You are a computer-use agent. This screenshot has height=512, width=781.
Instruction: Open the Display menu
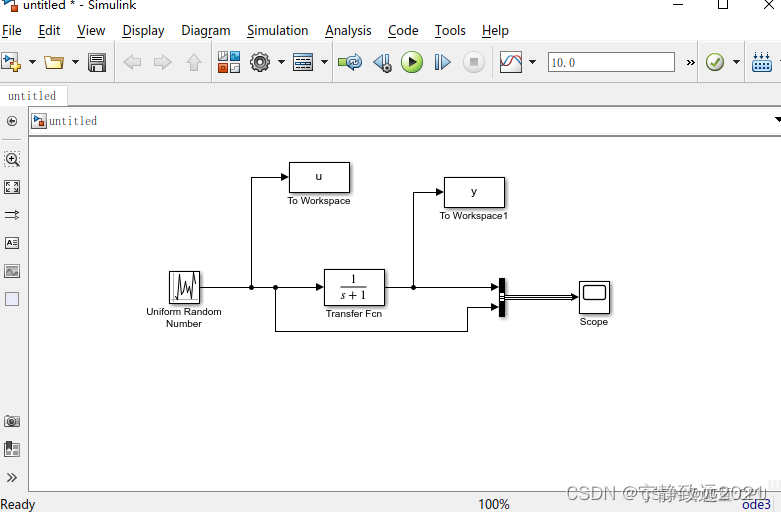pos(143,30)
